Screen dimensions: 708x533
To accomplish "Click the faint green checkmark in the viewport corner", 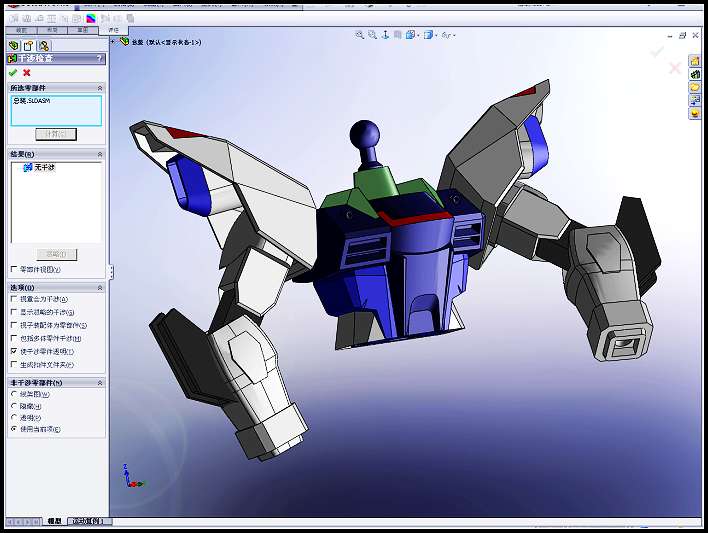I will click(x=657, y=51).
